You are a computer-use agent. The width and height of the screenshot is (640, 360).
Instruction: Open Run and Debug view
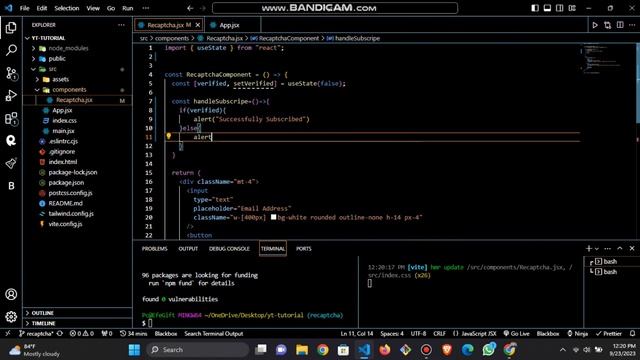tap(11, 96)
